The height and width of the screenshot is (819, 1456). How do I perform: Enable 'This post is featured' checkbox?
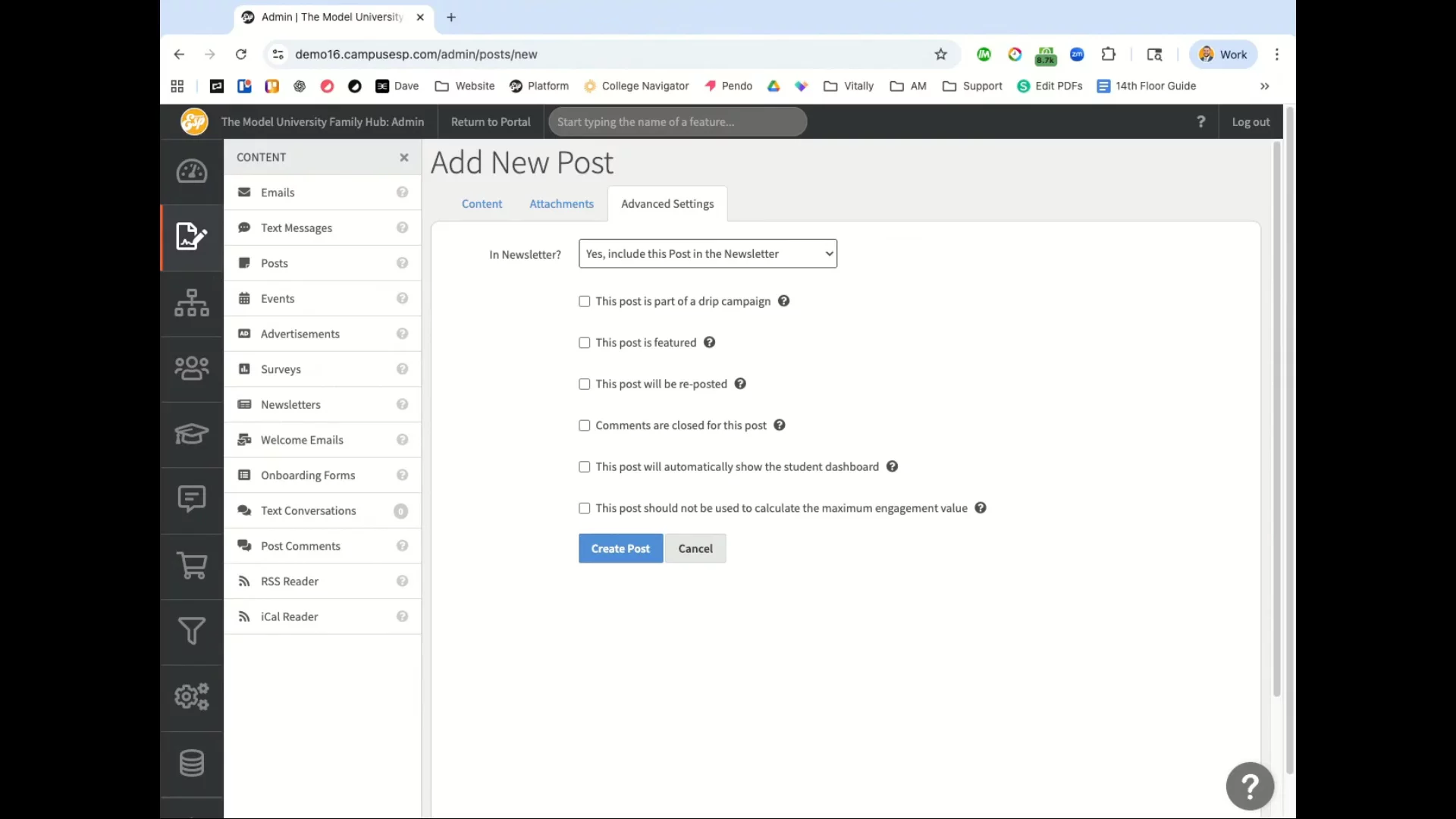pyautogui.click(x=585, y=343)
